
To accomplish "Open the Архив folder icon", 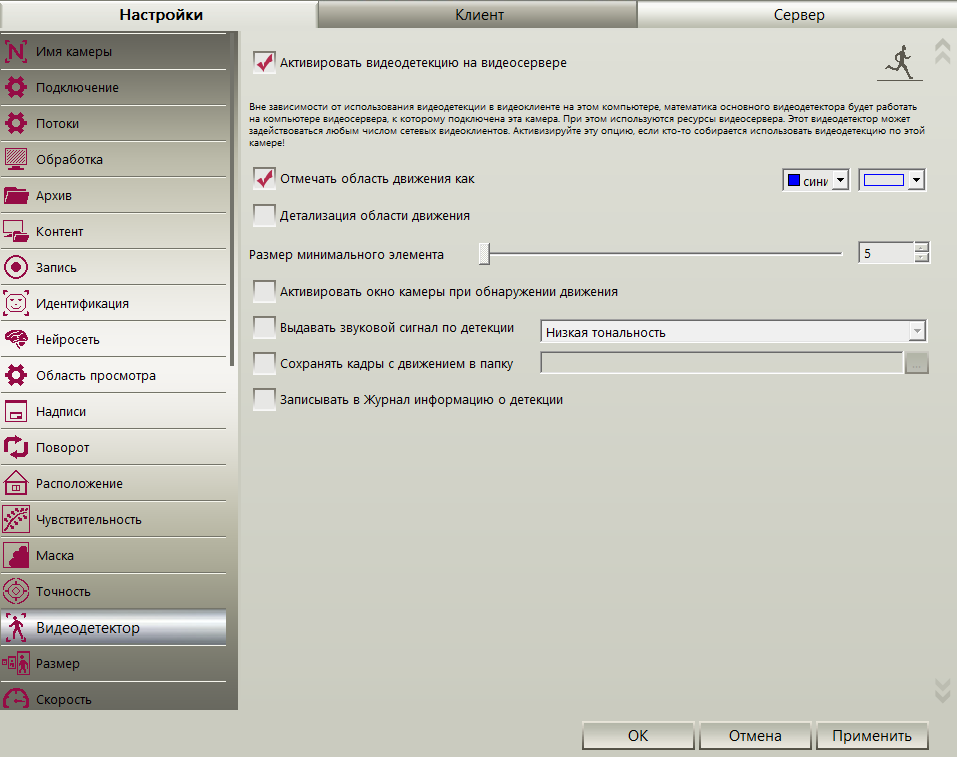I will 16,195.
